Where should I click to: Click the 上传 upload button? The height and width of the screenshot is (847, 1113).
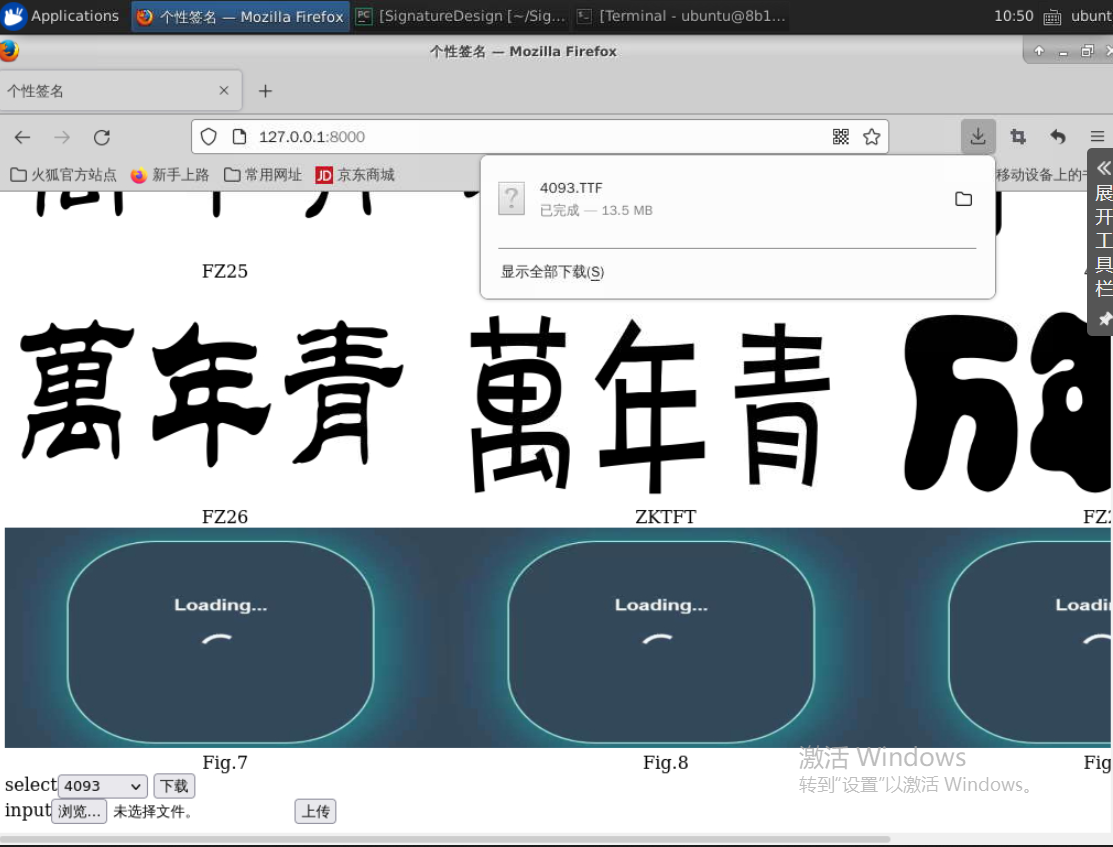click(315, 812)
